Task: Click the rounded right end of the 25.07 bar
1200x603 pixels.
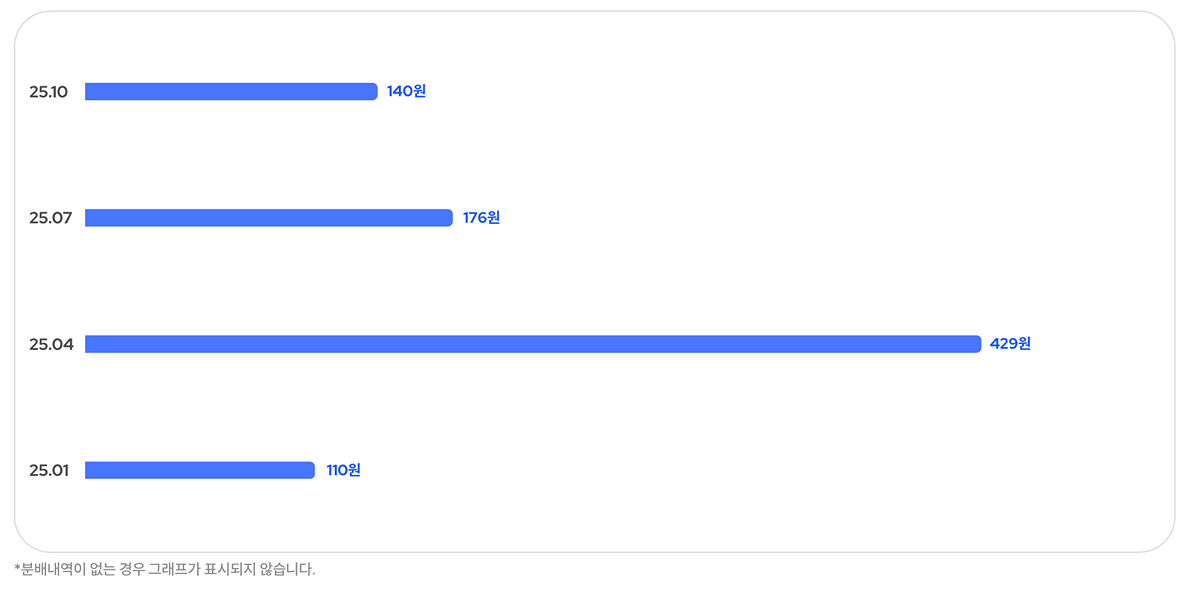Action: (x=448, y=218)
